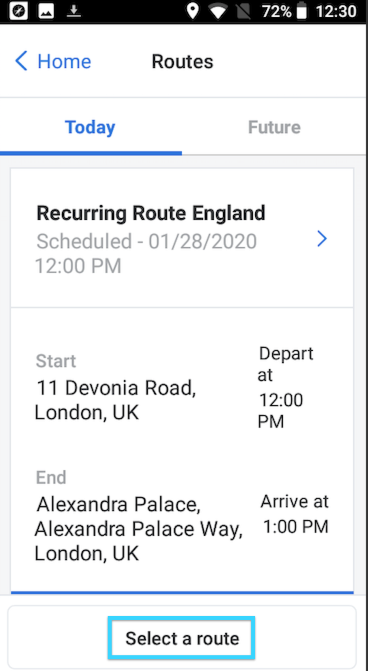Tap the back chevron beside Home
Image resolution: width=368 pixels, height=671 pixels.
point(21,61)
